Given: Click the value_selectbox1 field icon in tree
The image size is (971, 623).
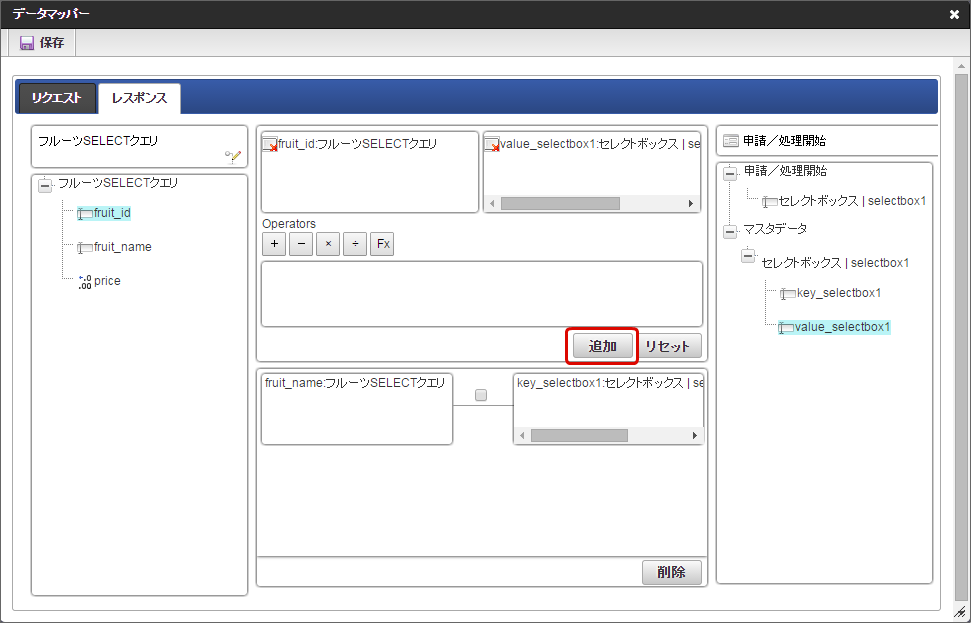Looking at the screenshot, I should (786, 328).
